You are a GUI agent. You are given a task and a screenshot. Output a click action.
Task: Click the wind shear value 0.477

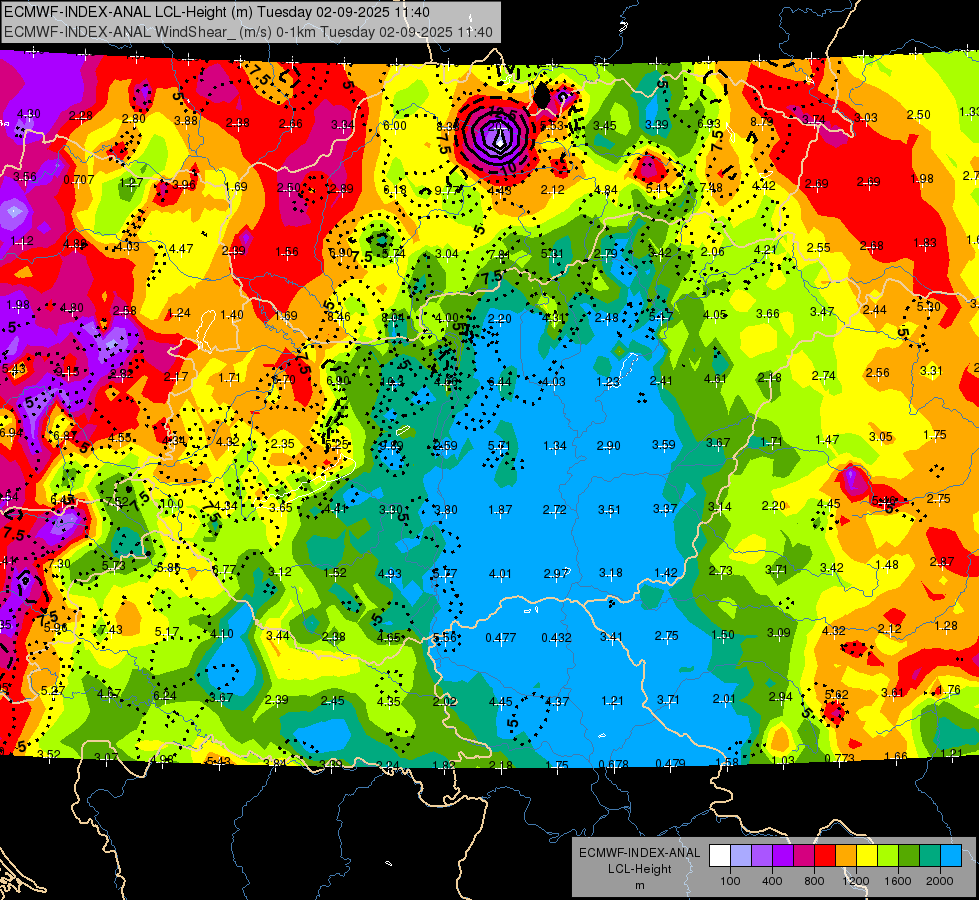tap(501, 638)
